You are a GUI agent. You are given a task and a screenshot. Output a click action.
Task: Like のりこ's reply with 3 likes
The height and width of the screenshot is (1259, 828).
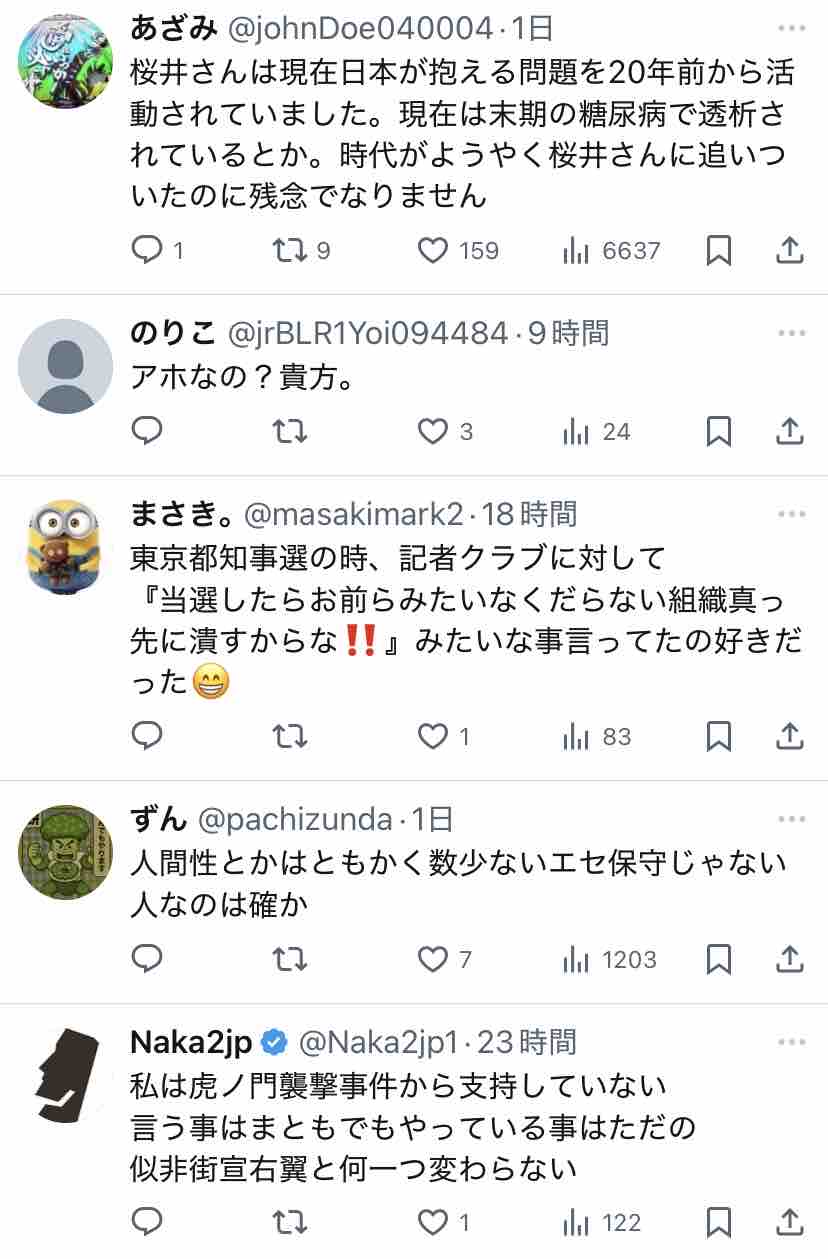click(x=432, y=431)
